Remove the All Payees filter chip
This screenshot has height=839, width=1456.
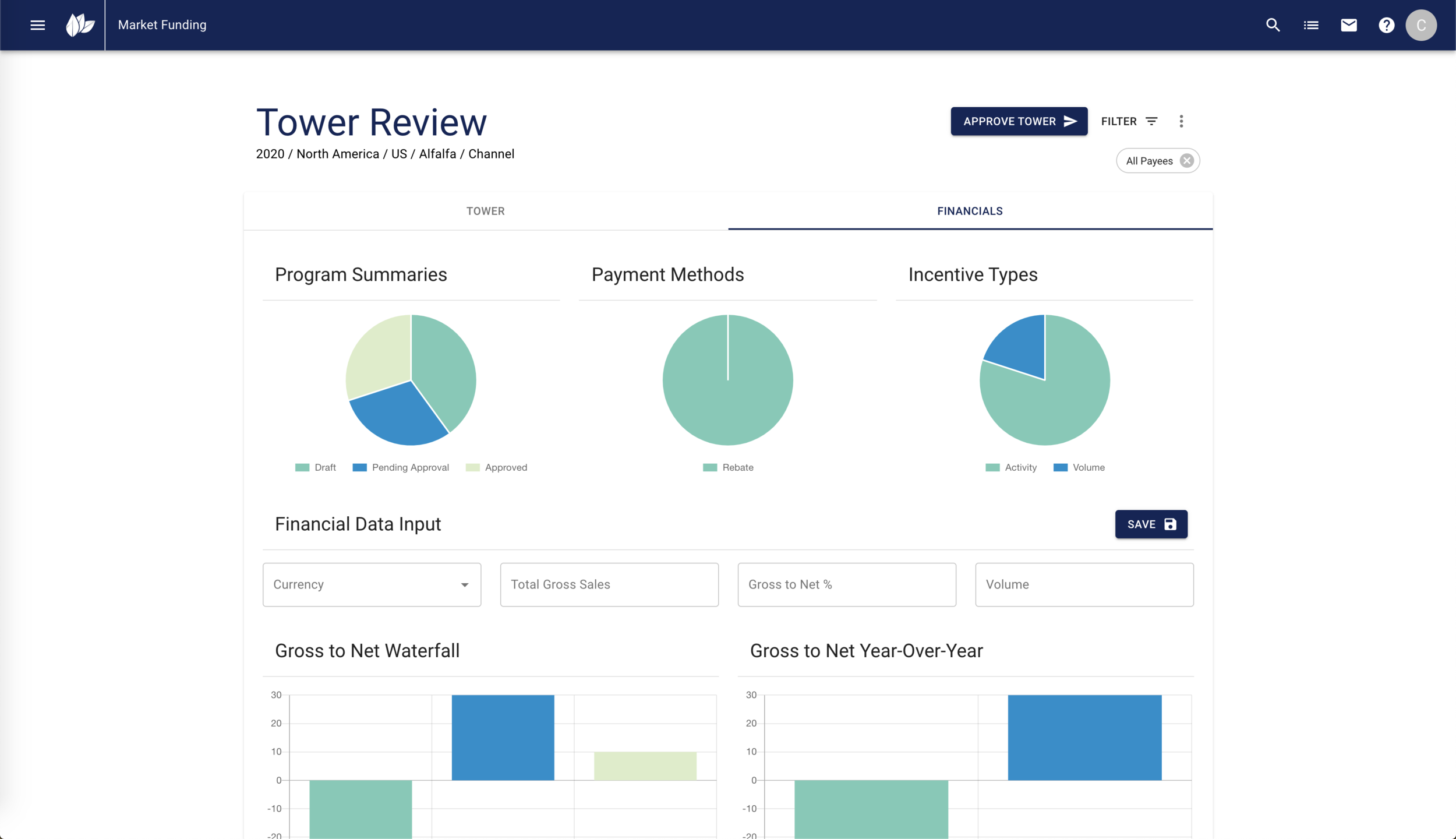1187,161
